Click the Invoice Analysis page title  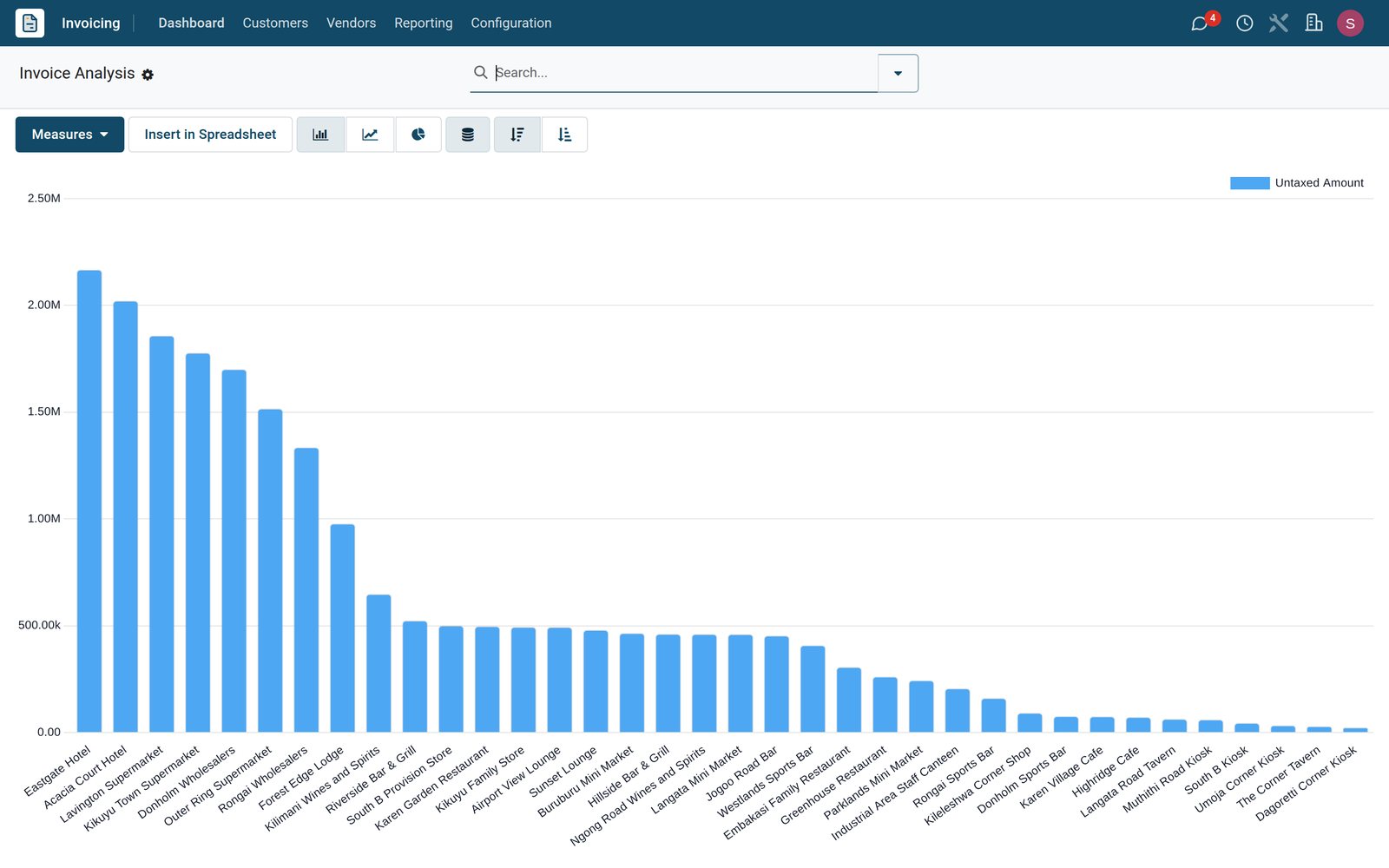(x=77, y=74)
